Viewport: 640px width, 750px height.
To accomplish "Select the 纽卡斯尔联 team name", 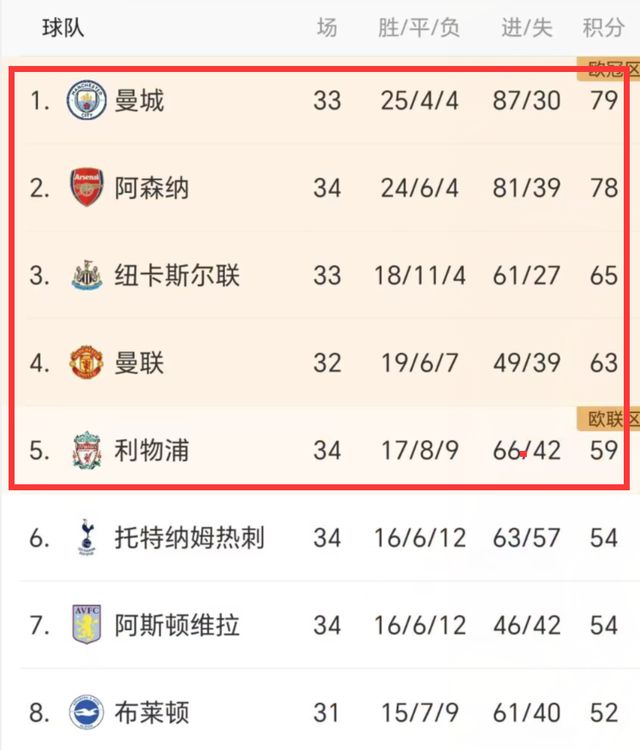I will click(x=177, y=275).
